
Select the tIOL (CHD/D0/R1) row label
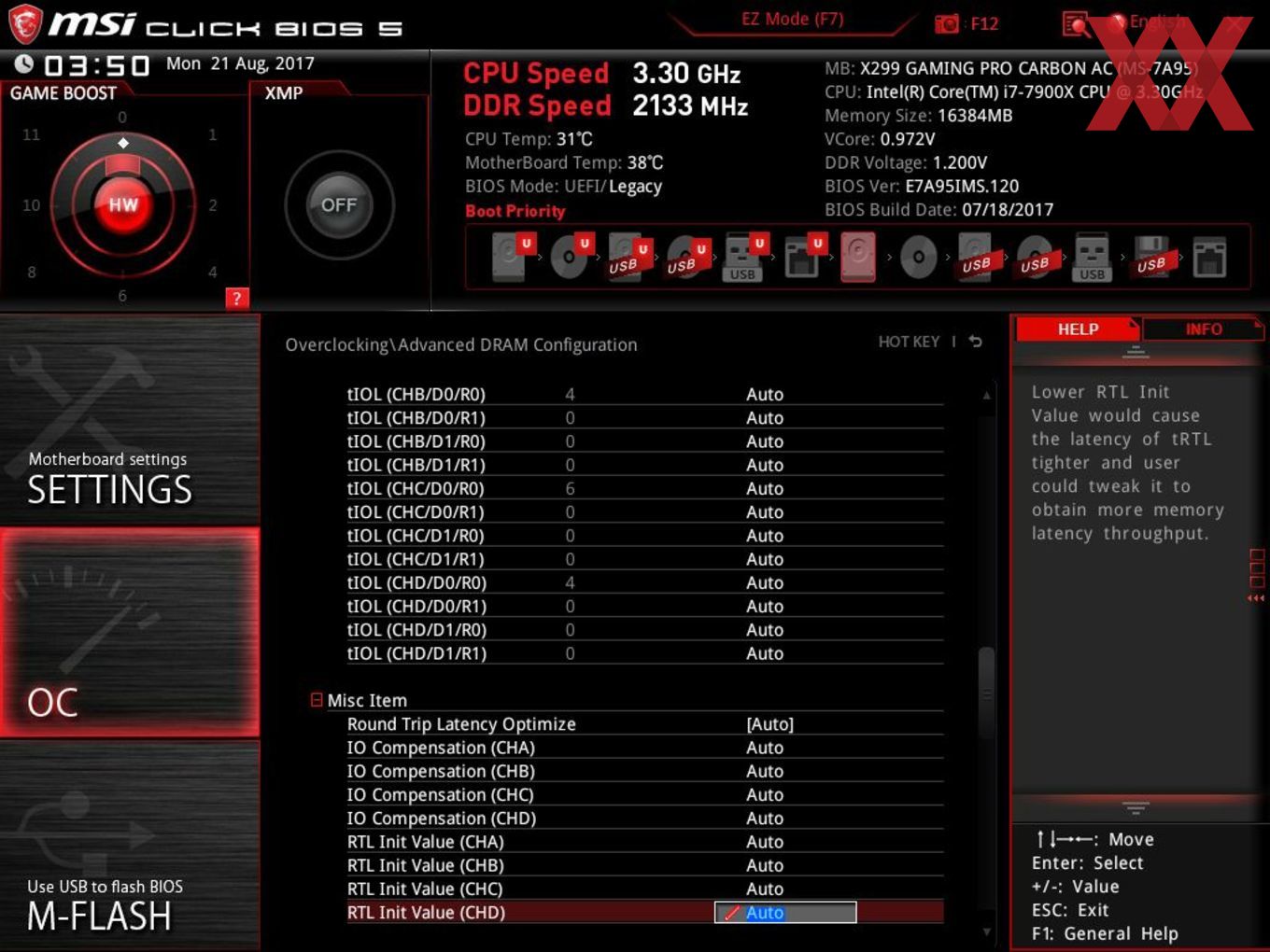click(x=416, y=606)
